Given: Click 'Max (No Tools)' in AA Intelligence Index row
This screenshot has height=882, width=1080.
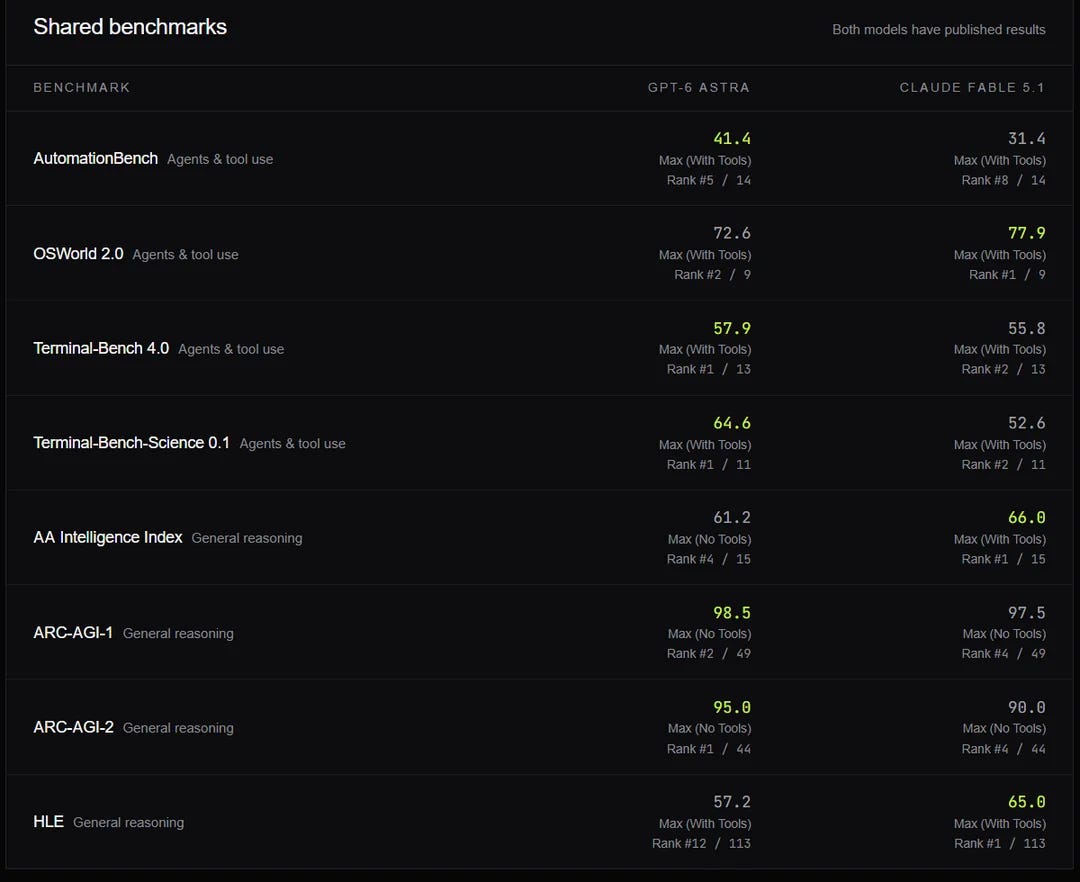Looking at the screenshot, I should (x=709, y=539).
